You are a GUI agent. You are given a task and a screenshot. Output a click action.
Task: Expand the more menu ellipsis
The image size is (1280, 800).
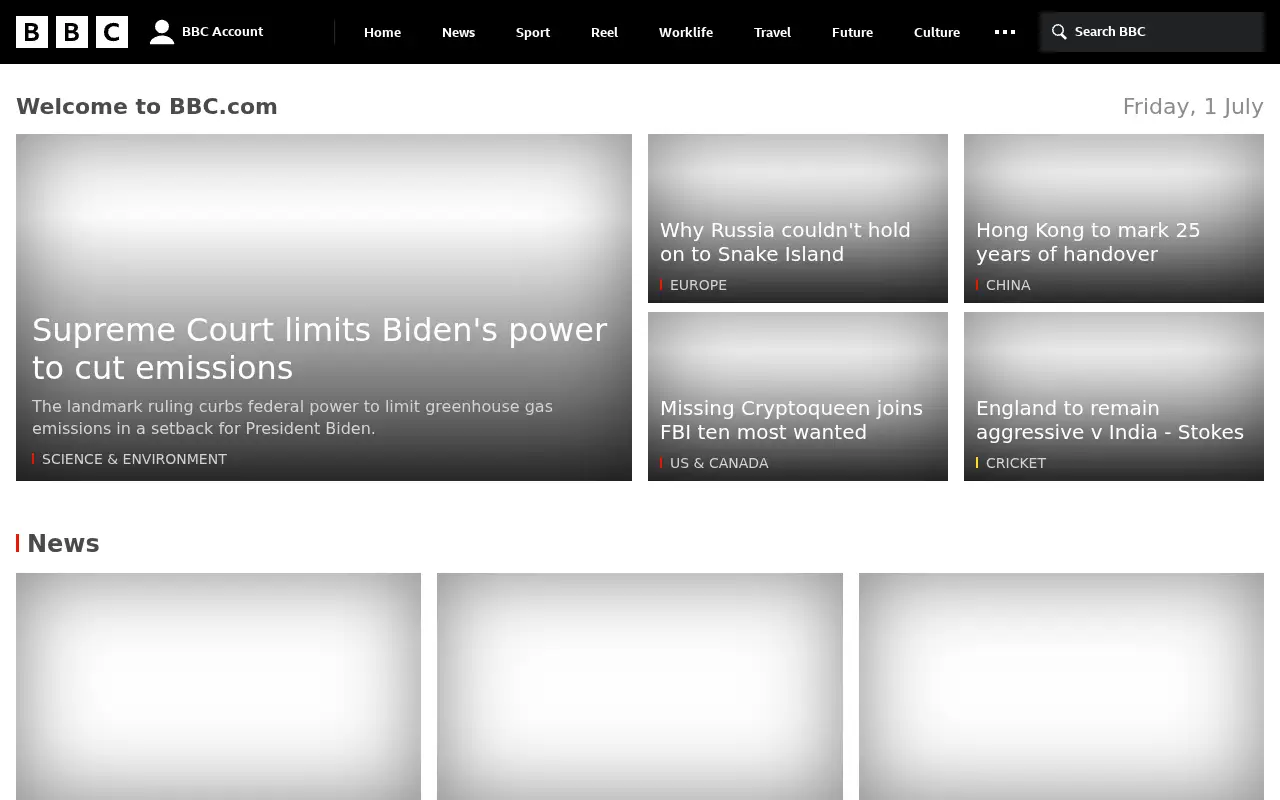point(1005,32)
